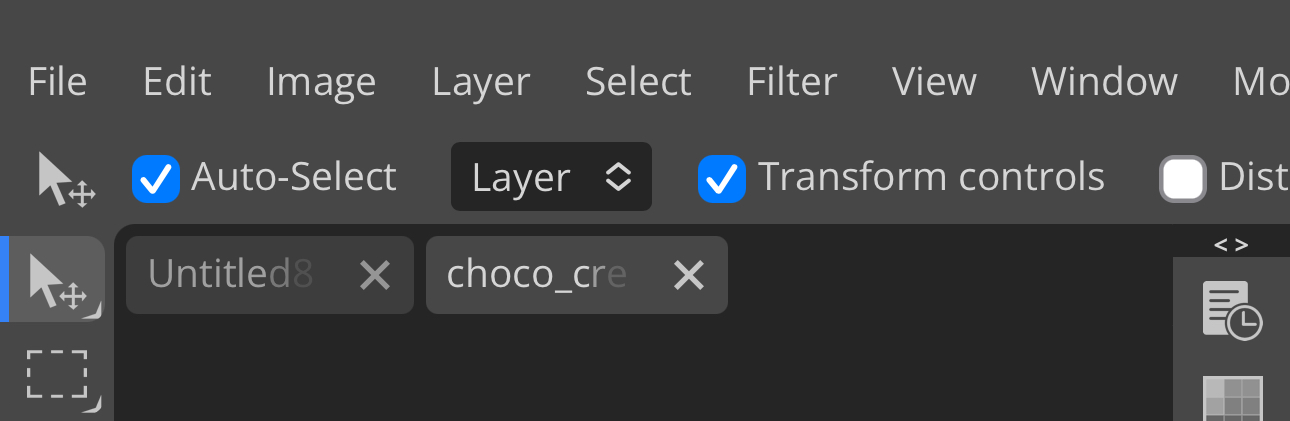Select the Move tool in the toolbar
Screen dimensions: 1290x421
58,280
